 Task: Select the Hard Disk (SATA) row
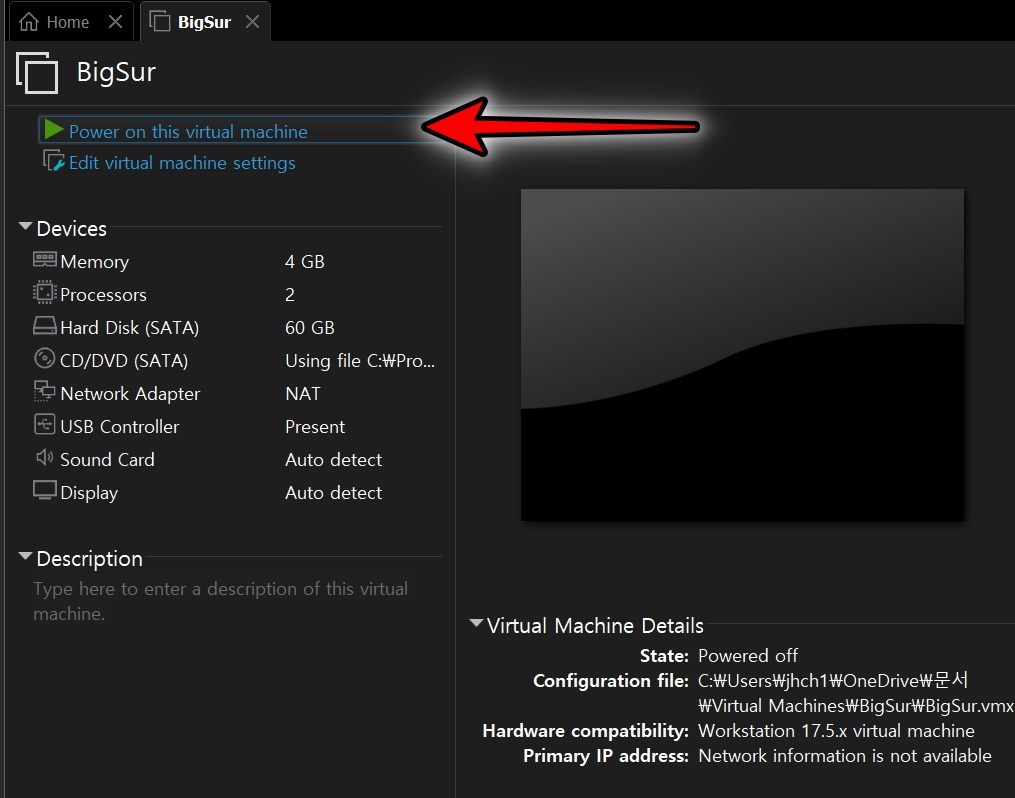click(x=233, y=327)
